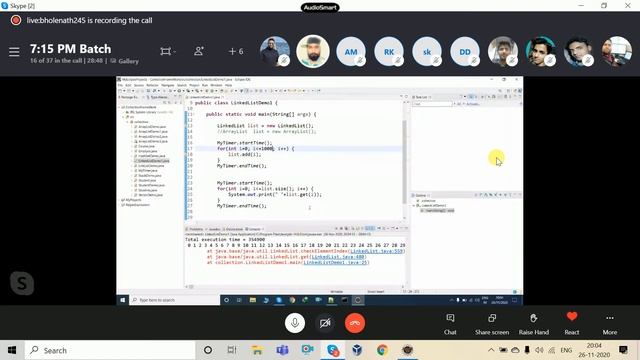
Task: Open the video camera app on taskbar
Action: (x=307, y=350)
